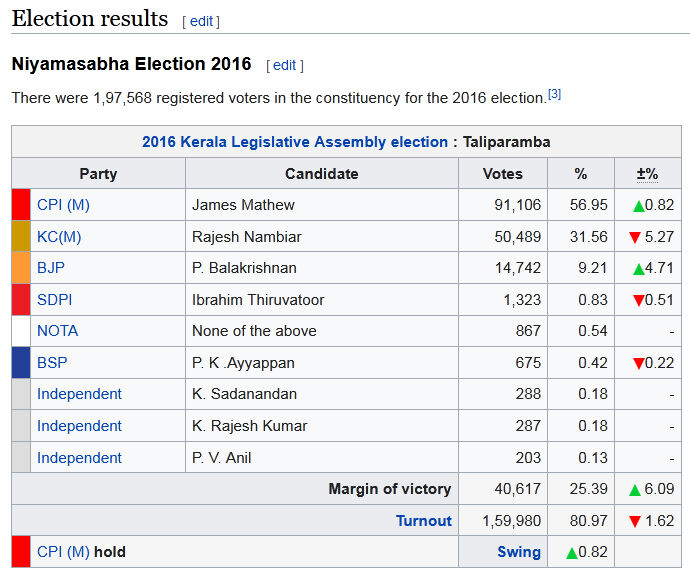Click the green arrow next to Swing

coord(571,553)
